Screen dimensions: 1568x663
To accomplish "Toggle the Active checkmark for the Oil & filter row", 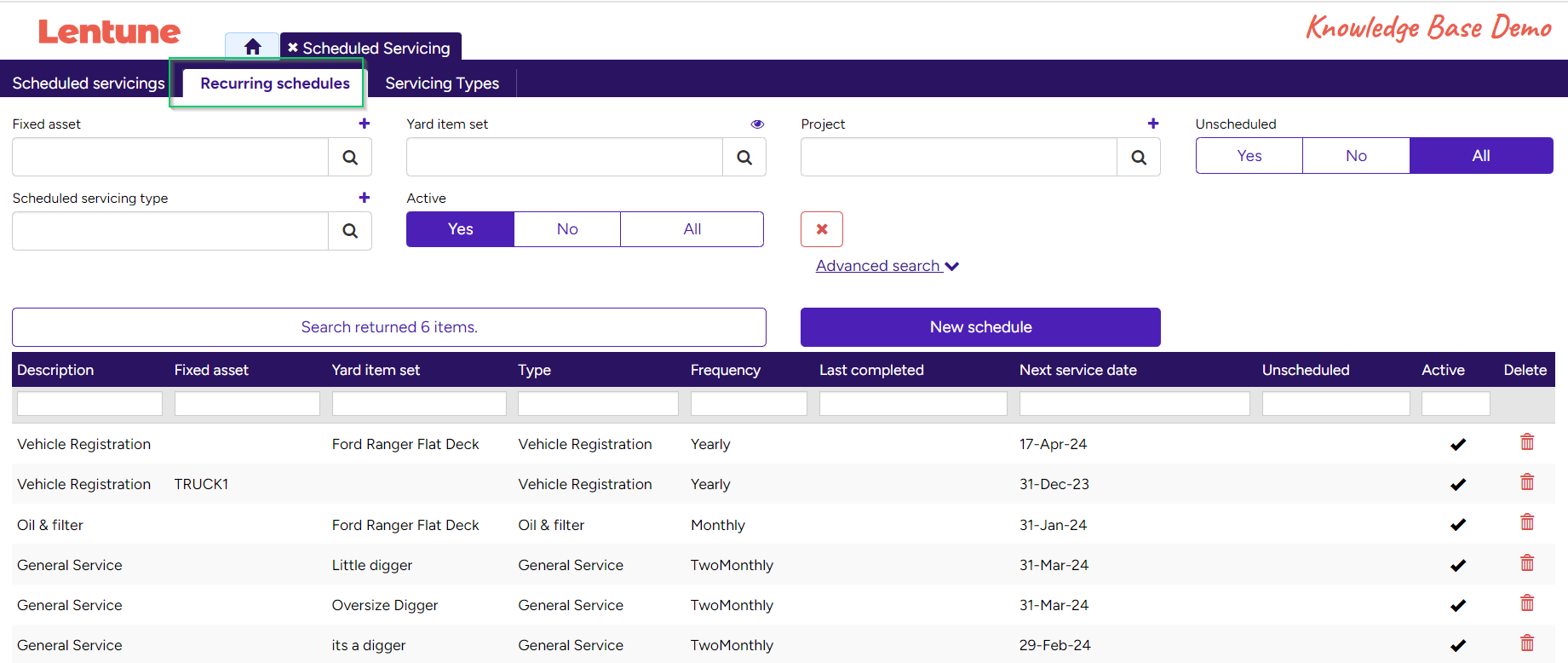I will tap(1458, 525).
